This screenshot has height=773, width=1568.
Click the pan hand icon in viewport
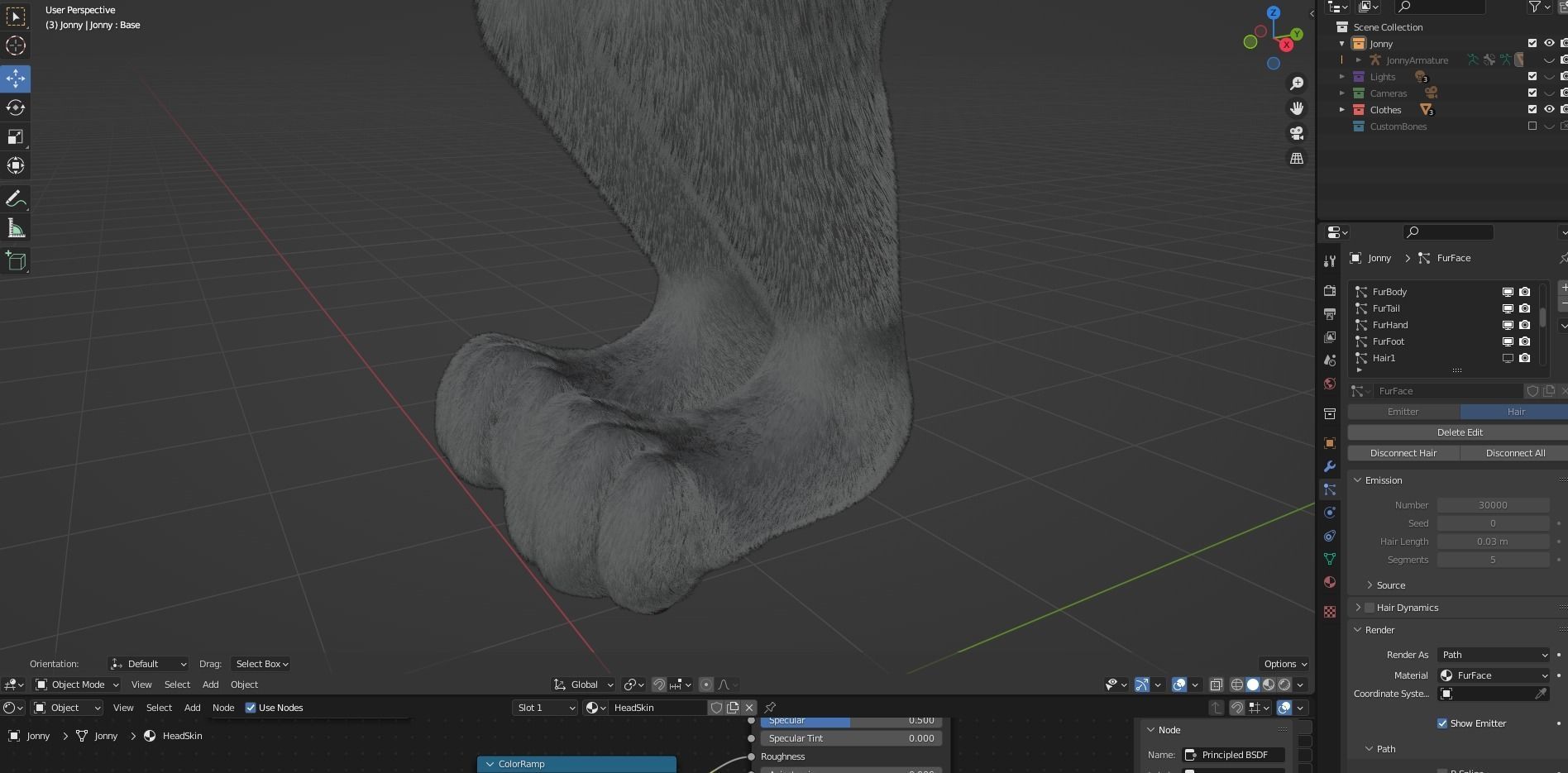pos(1297,108)
